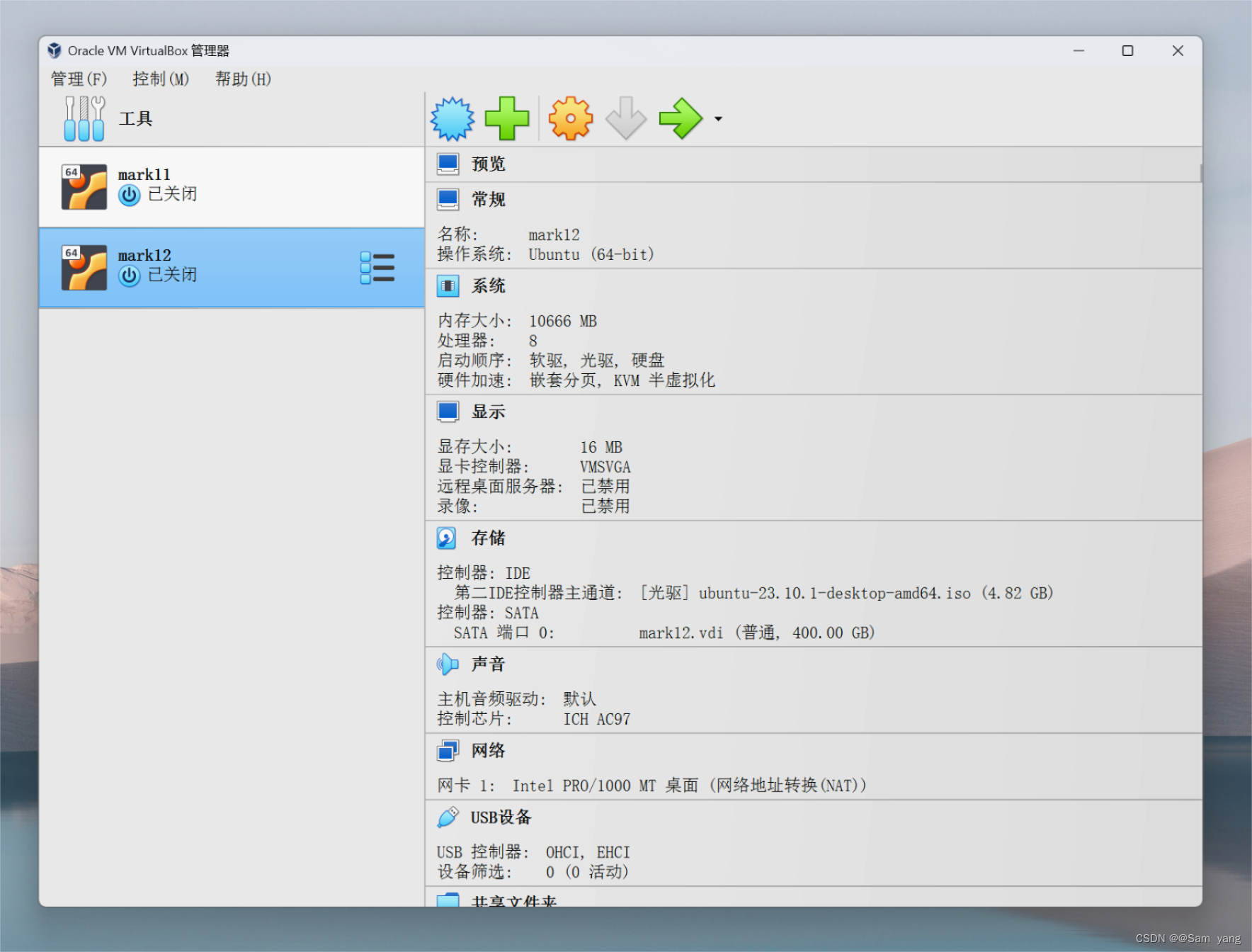Select the mark12 virtual machine
Viewport: 1252px width, 952px height.
(232, 268)
